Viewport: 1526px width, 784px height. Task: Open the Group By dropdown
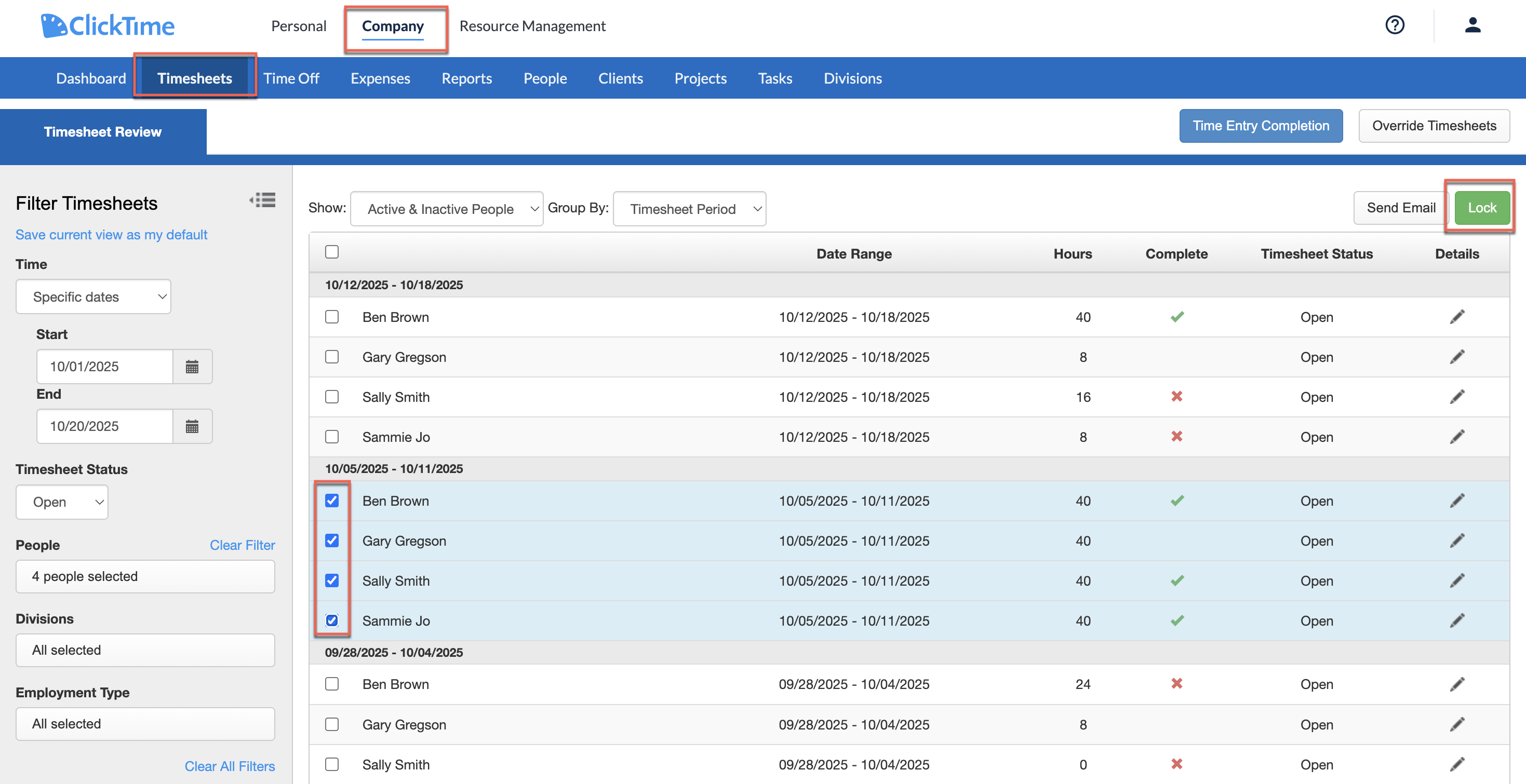click(689, 208)
